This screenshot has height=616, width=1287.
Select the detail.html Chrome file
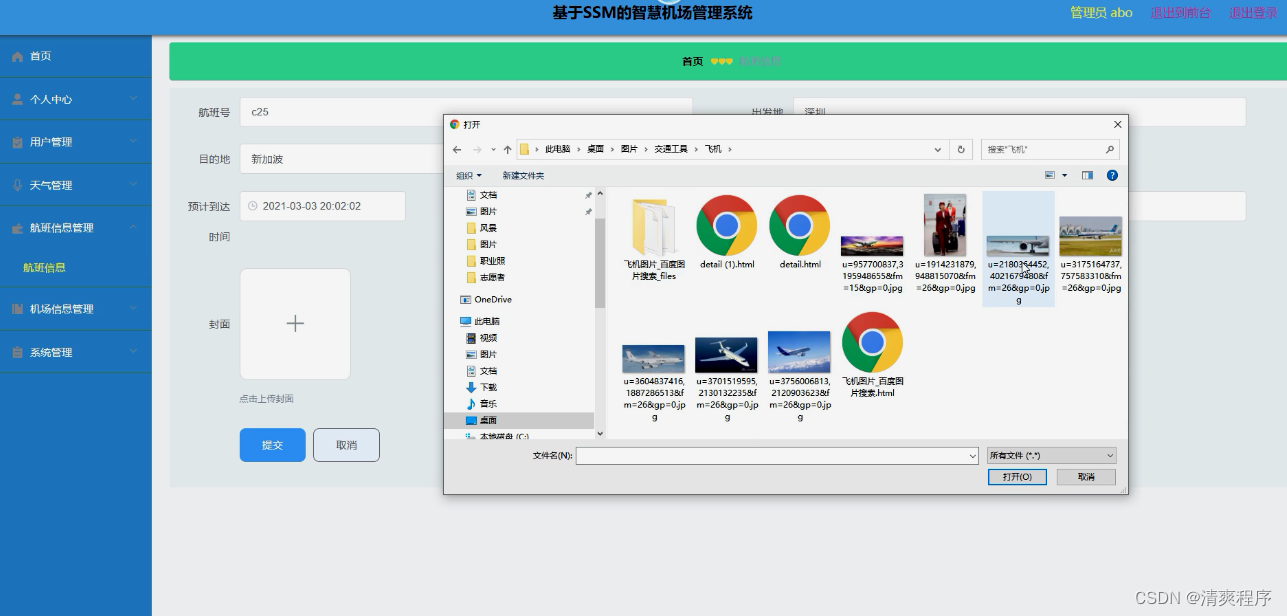point(800,234)
